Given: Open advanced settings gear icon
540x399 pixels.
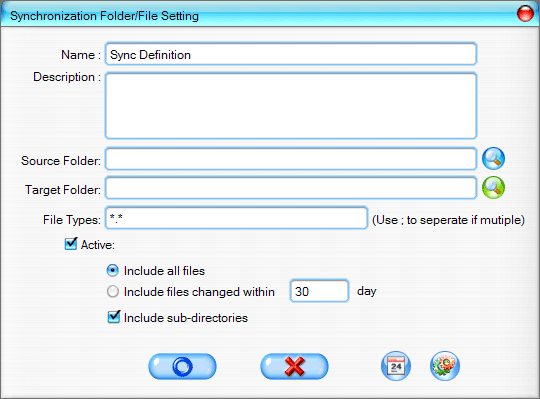Looking at the screenshot, I should 445,366.
